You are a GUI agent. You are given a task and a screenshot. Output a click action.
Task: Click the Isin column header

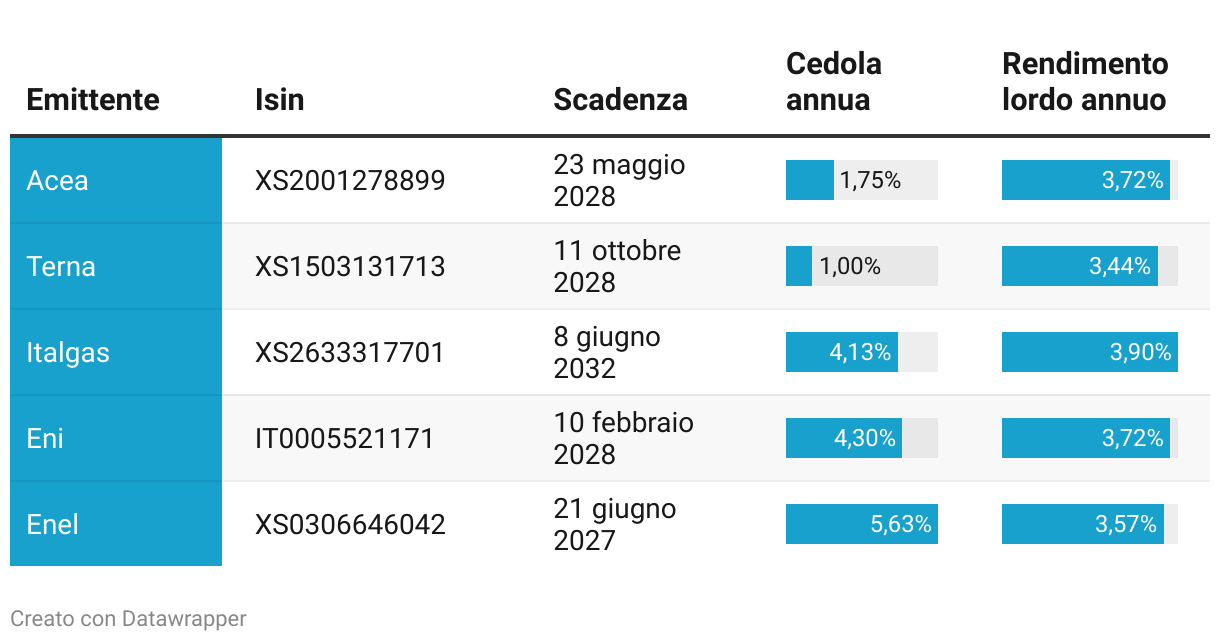280,100
